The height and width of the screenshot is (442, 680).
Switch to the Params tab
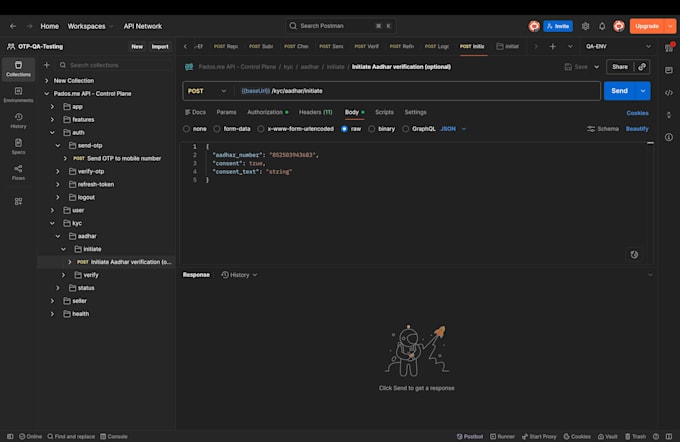226,112
